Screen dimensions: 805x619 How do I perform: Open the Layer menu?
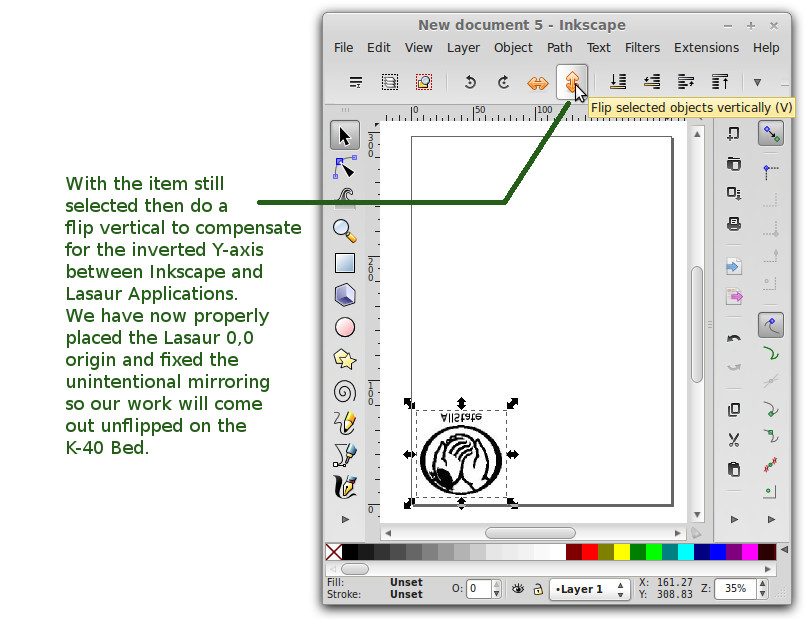coord(463,48)
